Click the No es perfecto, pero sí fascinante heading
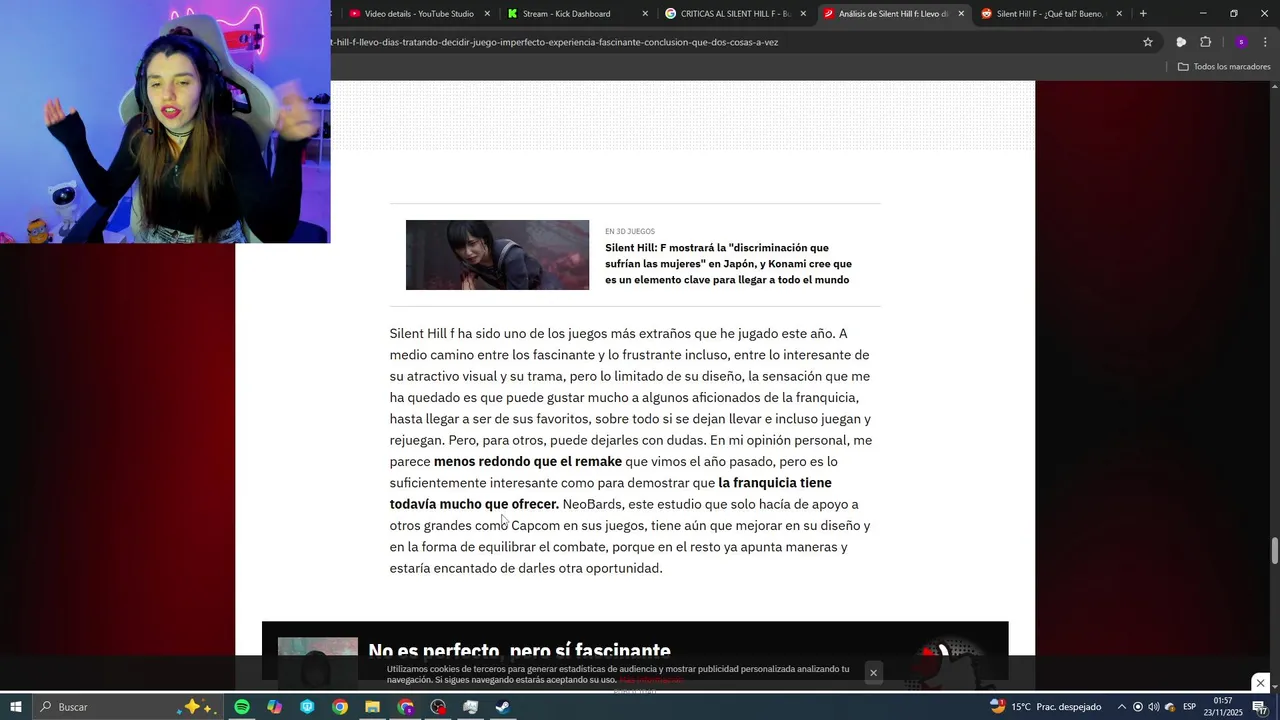 [x=519, y=651]
